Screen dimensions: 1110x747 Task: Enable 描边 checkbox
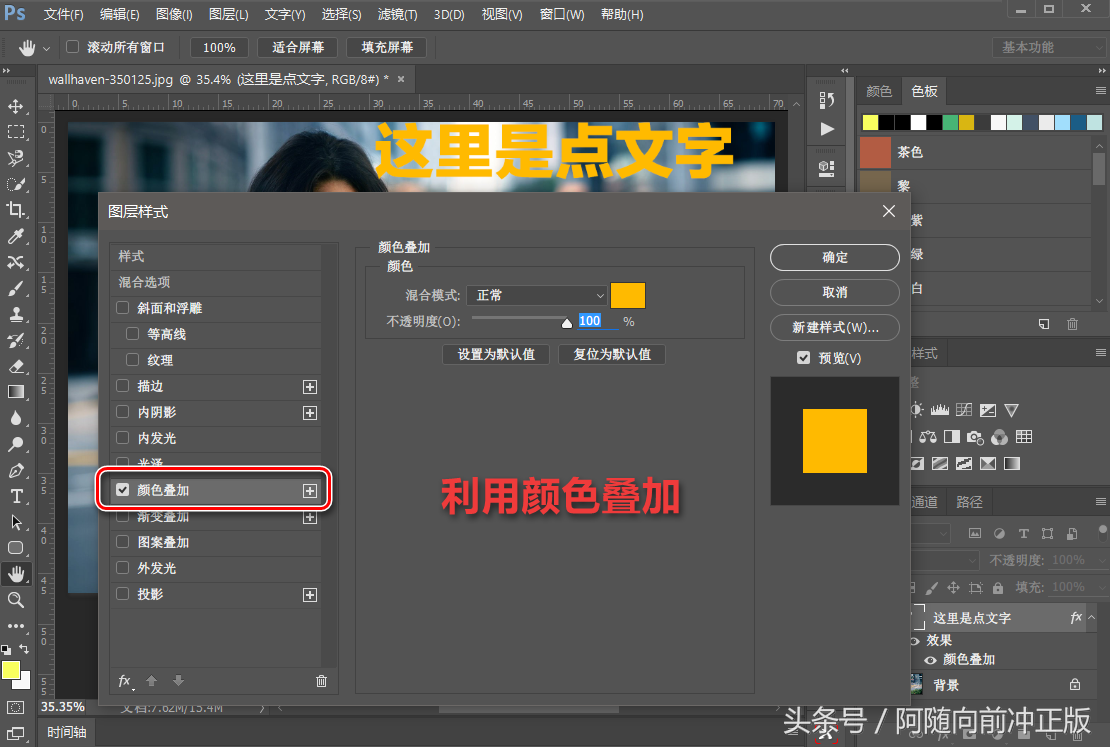pyautogui.click(x=122, y=386)
